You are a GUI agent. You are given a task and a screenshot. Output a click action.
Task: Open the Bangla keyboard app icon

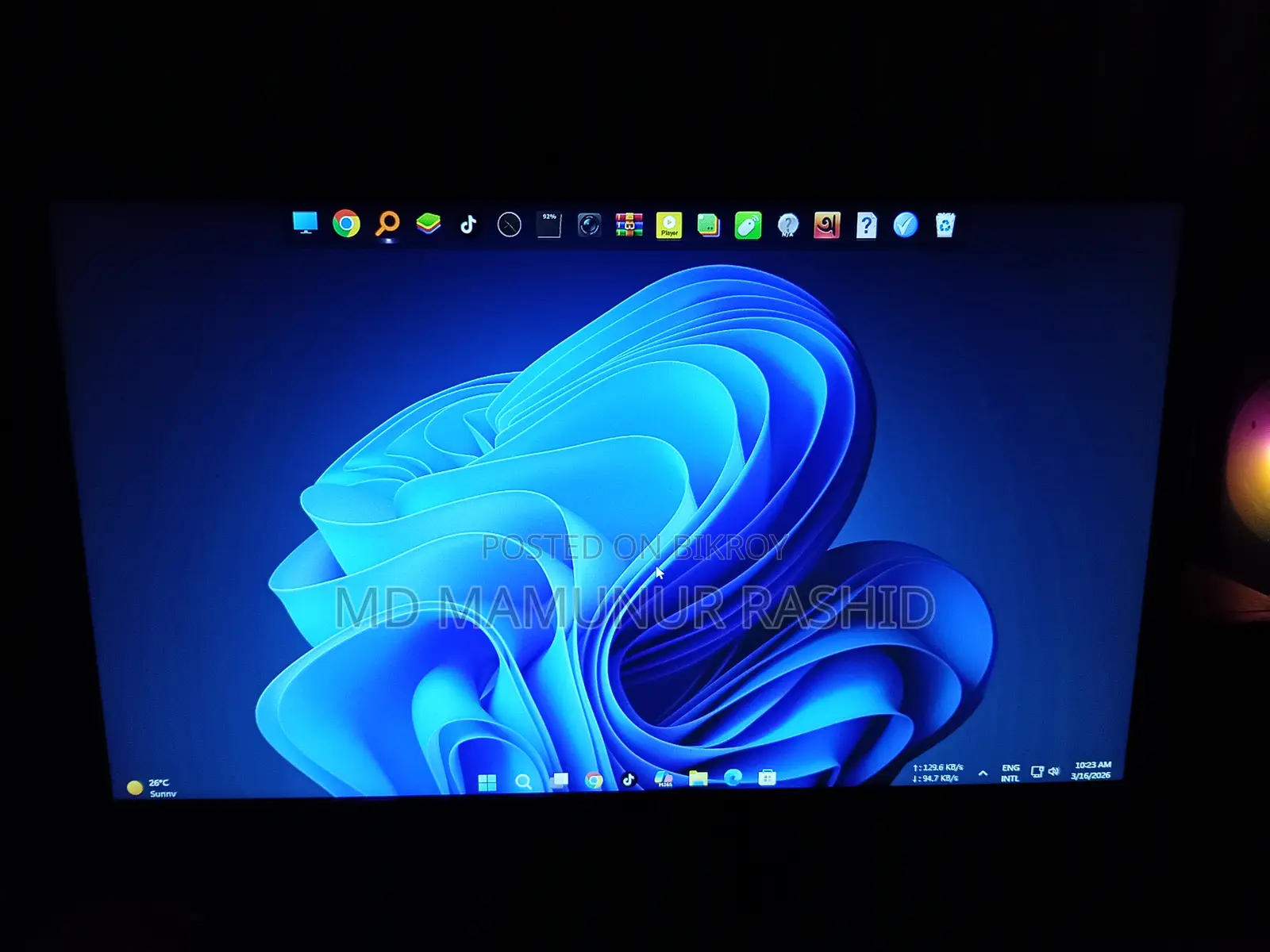827,225
